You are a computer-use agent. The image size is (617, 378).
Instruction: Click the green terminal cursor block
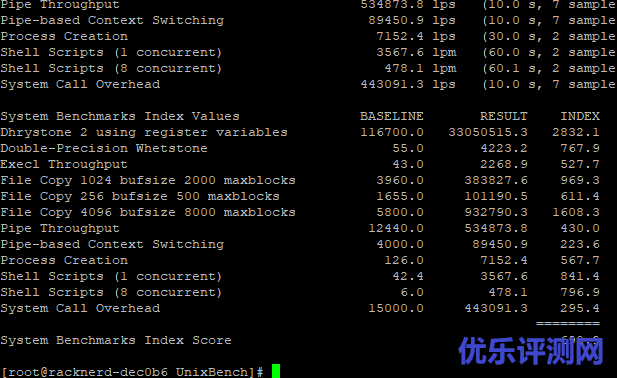[x=276, y=371]
